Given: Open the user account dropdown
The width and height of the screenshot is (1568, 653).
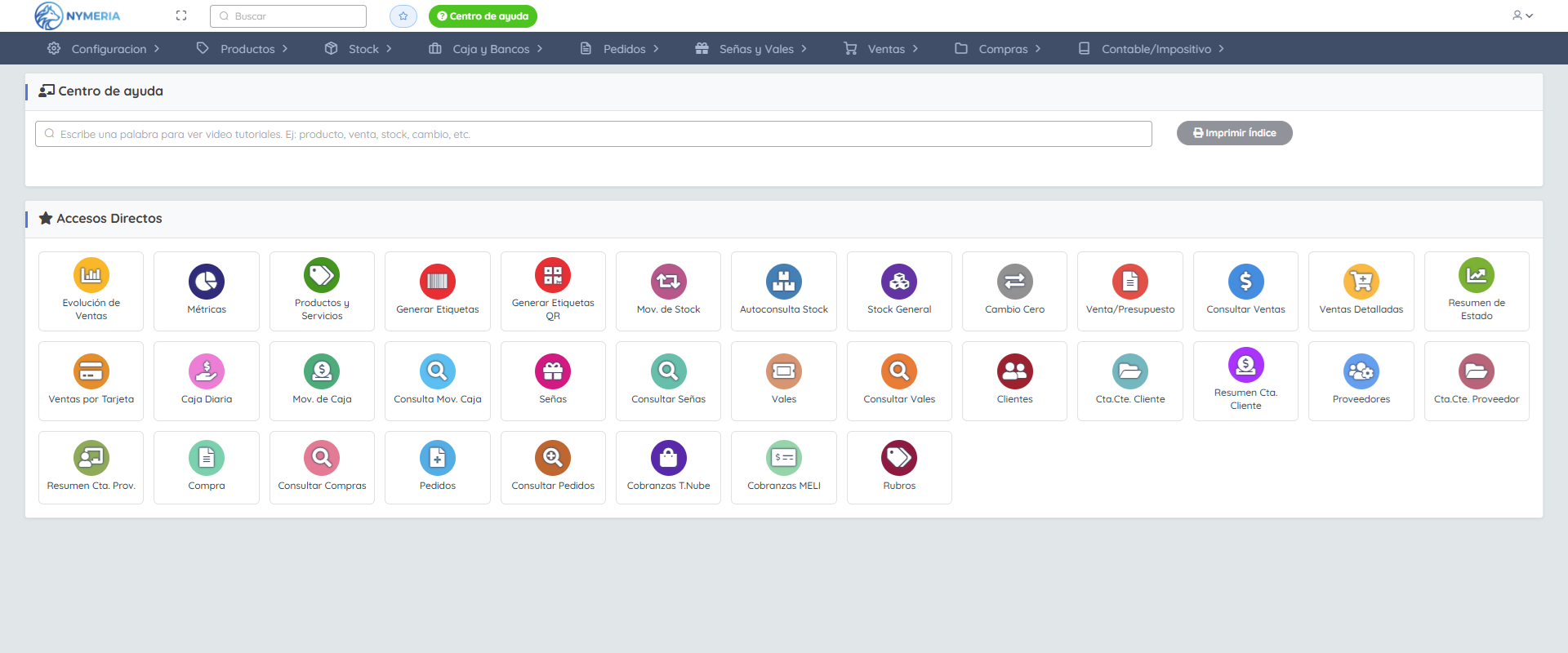Looking at the screenshot, I should coord(1522,16).
